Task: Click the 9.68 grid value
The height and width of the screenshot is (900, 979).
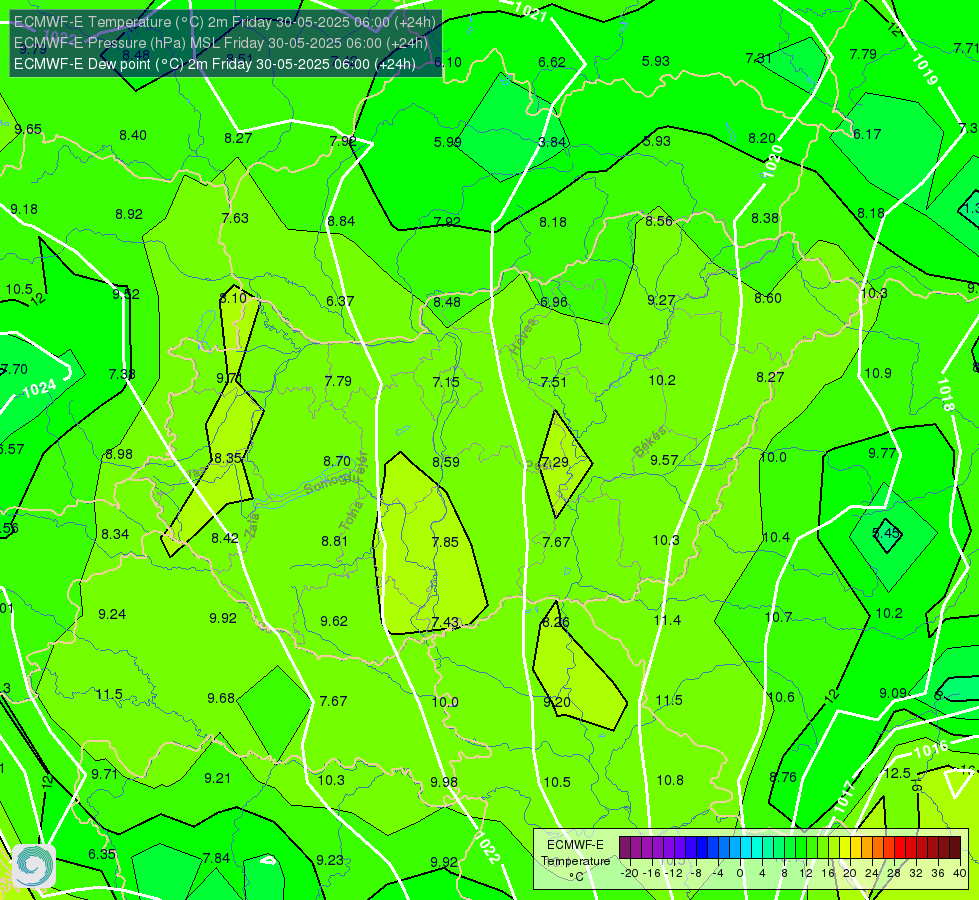Action: pyautogui.click(x=221, y=698)
